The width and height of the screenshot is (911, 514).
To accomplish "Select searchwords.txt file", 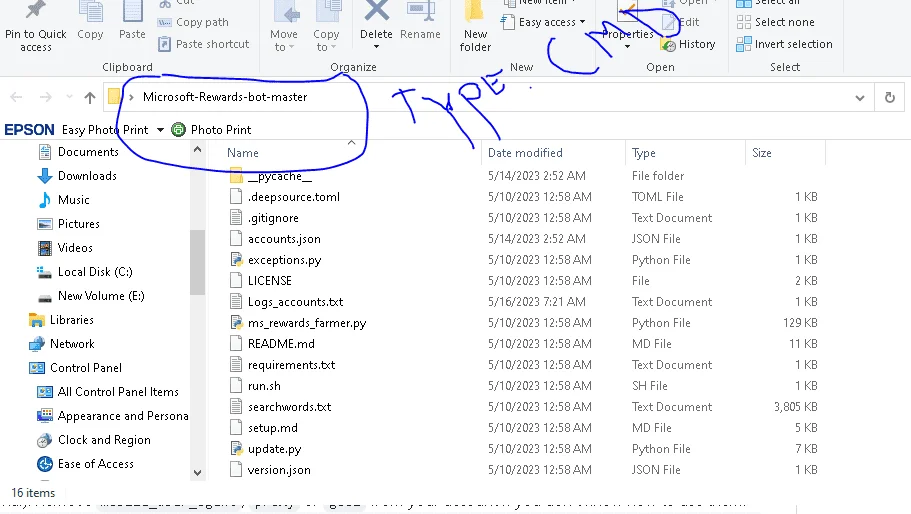I will (289, 407).
